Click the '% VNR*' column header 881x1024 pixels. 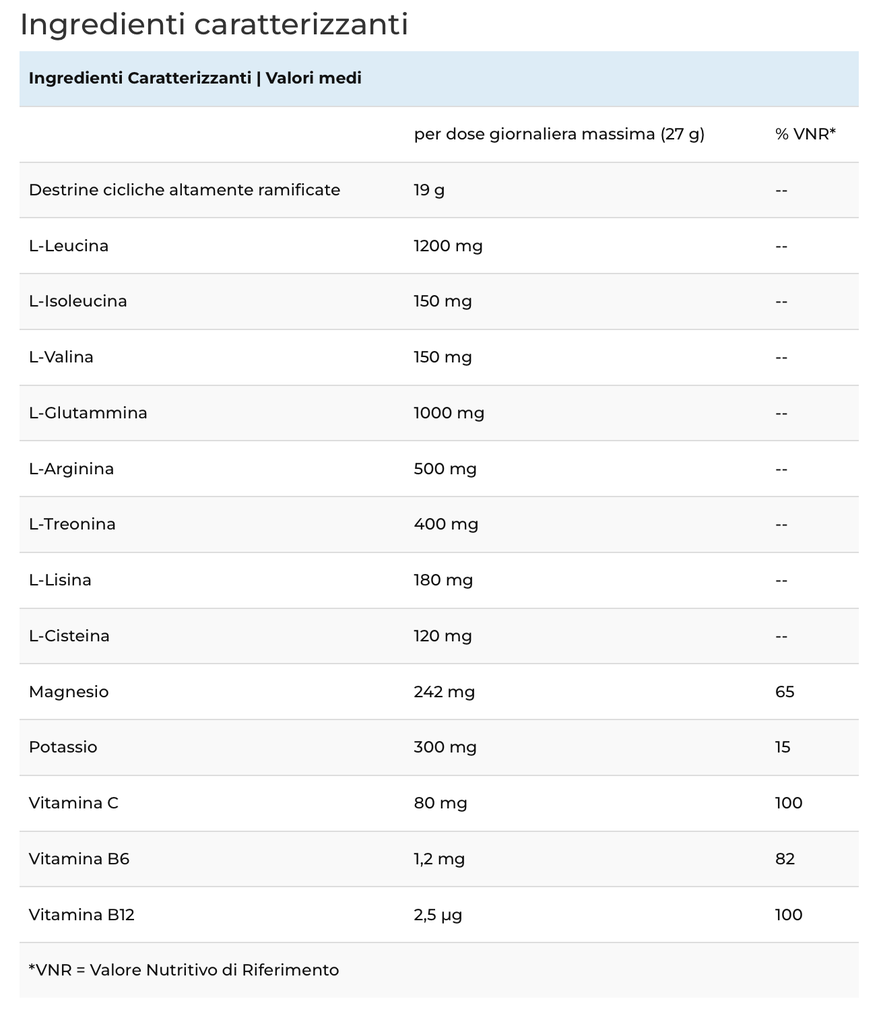pyautogui.click(x=805, y=134)
